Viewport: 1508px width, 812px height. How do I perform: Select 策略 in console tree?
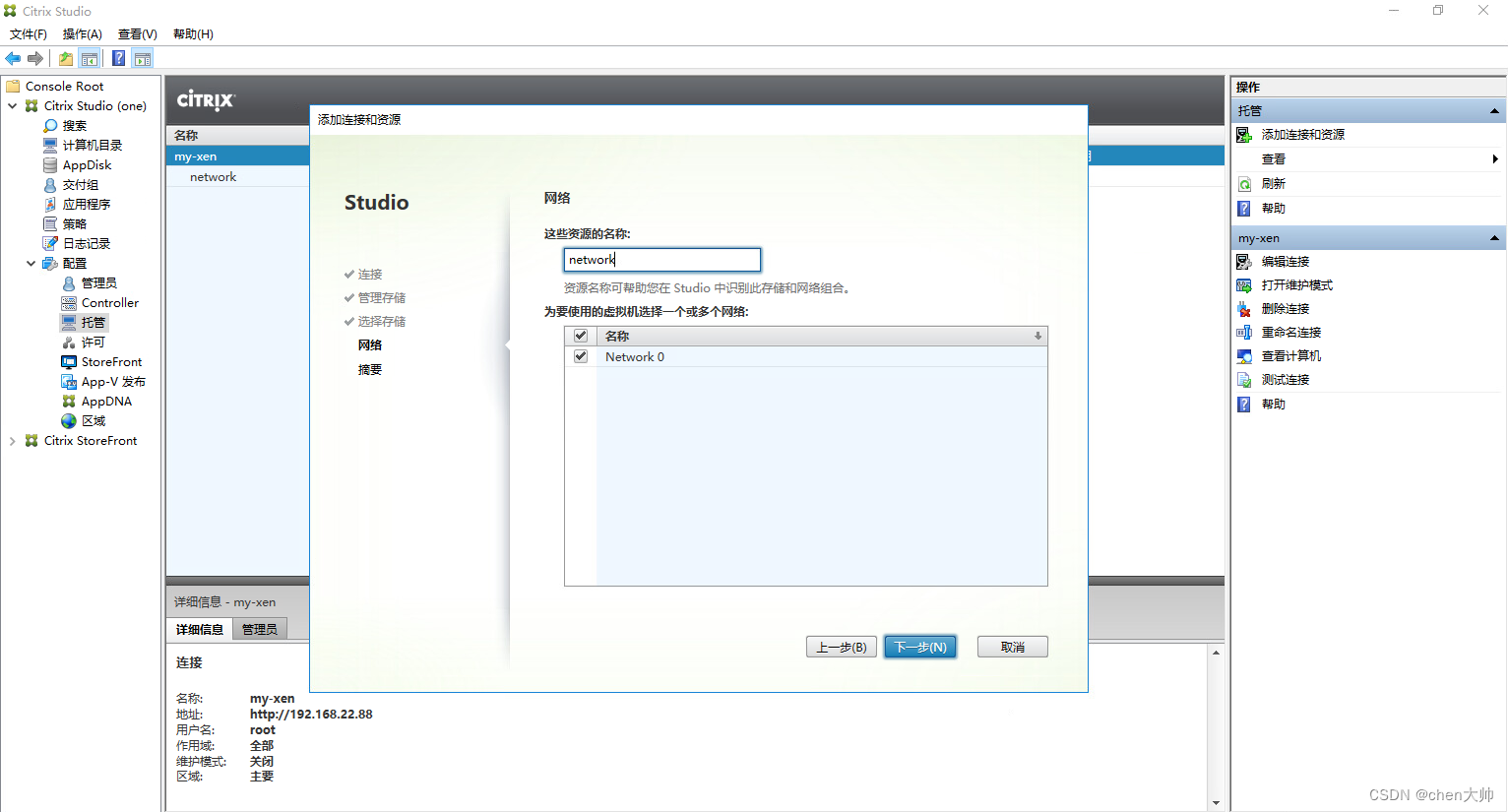coord(74,224)
